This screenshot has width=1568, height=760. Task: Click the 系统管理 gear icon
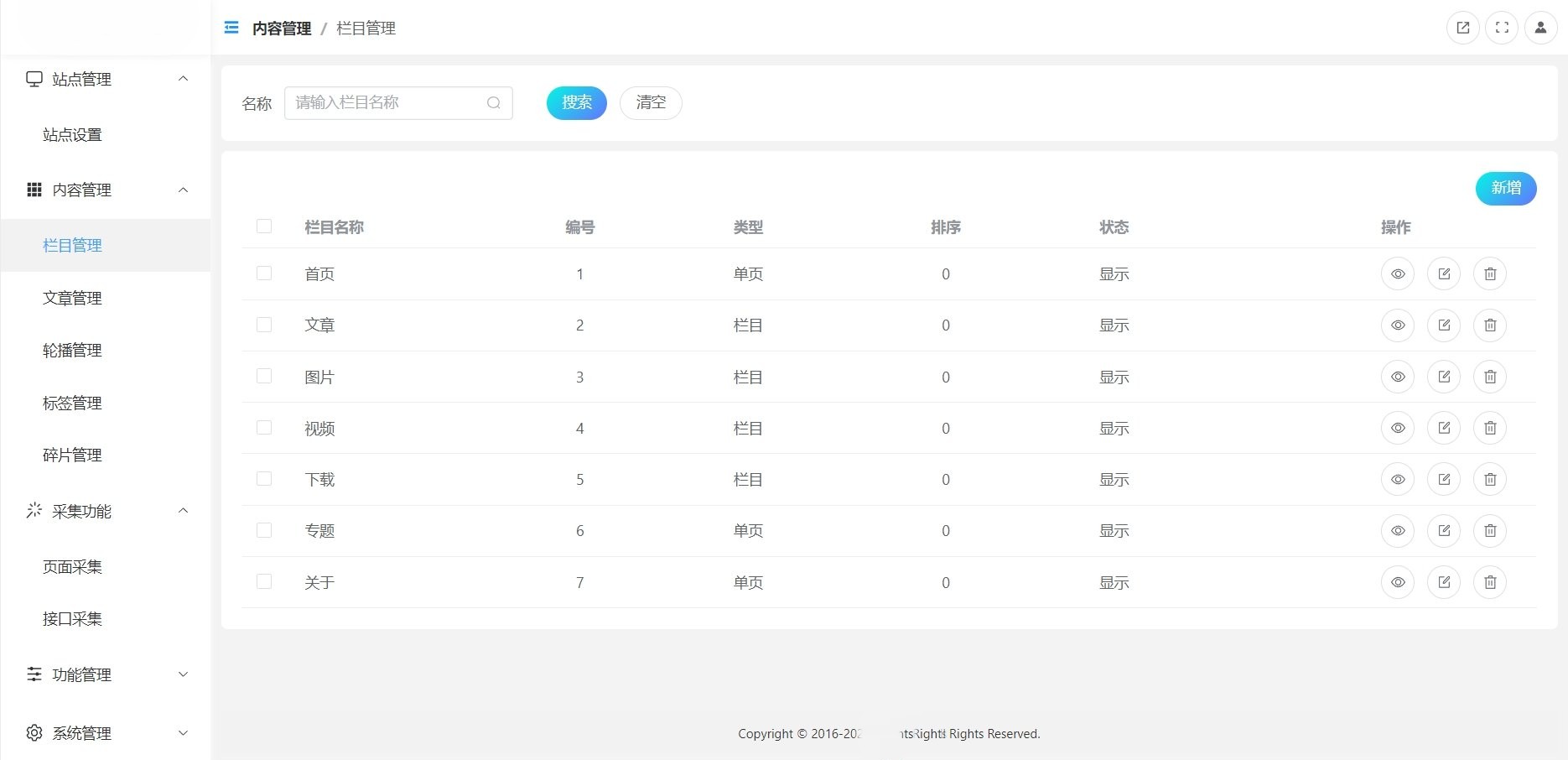[34, 733]
